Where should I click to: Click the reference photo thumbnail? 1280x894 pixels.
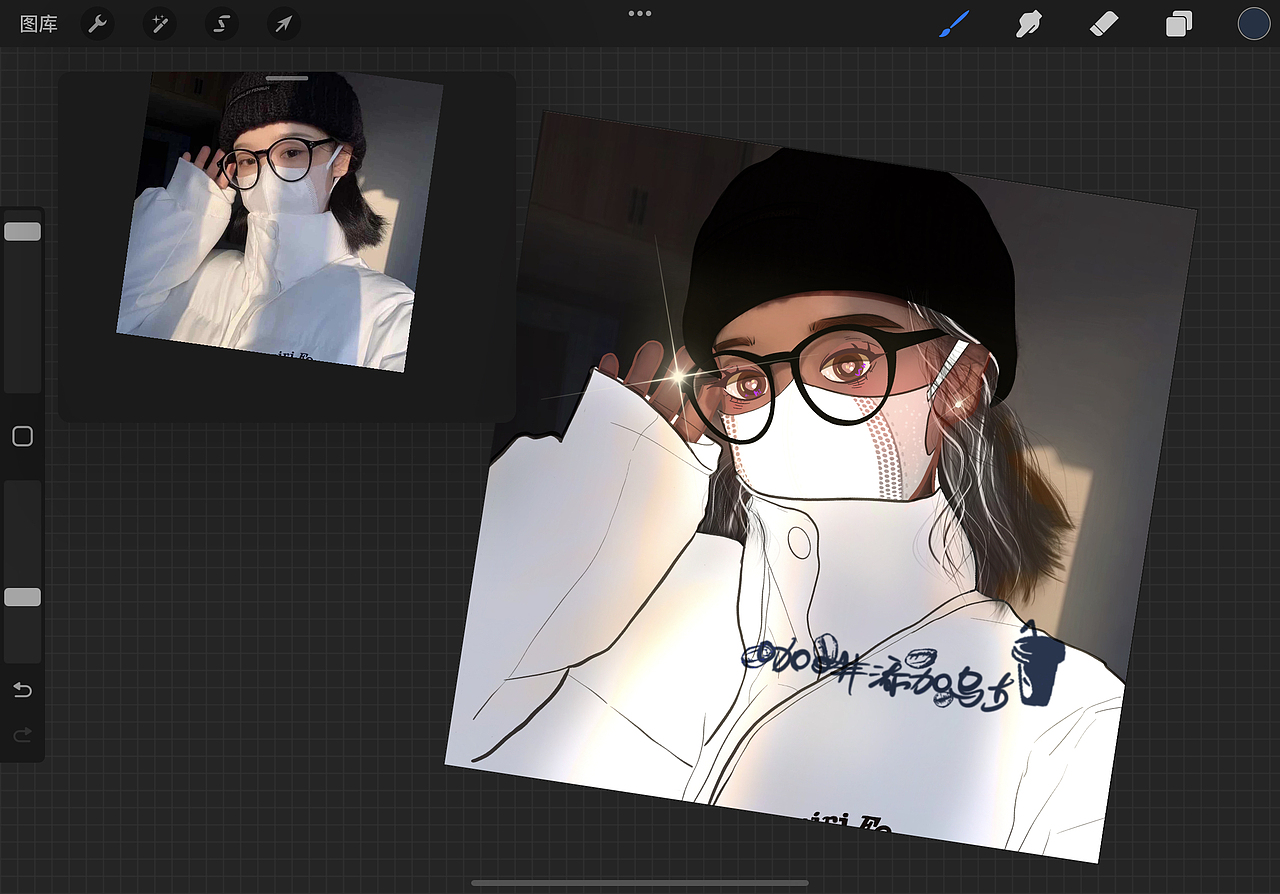coord(280,221)
